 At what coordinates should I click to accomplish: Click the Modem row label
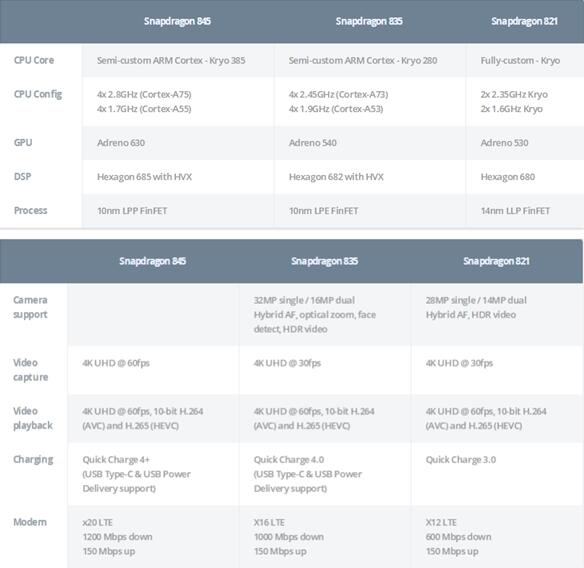point(30,522)
